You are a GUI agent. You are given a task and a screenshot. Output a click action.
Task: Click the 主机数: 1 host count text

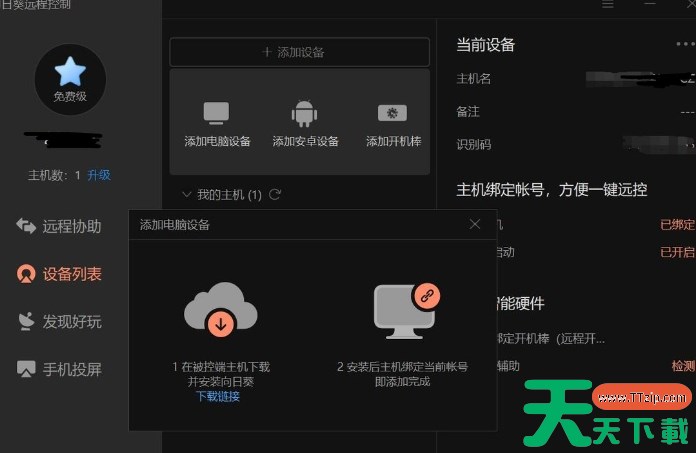54,175
